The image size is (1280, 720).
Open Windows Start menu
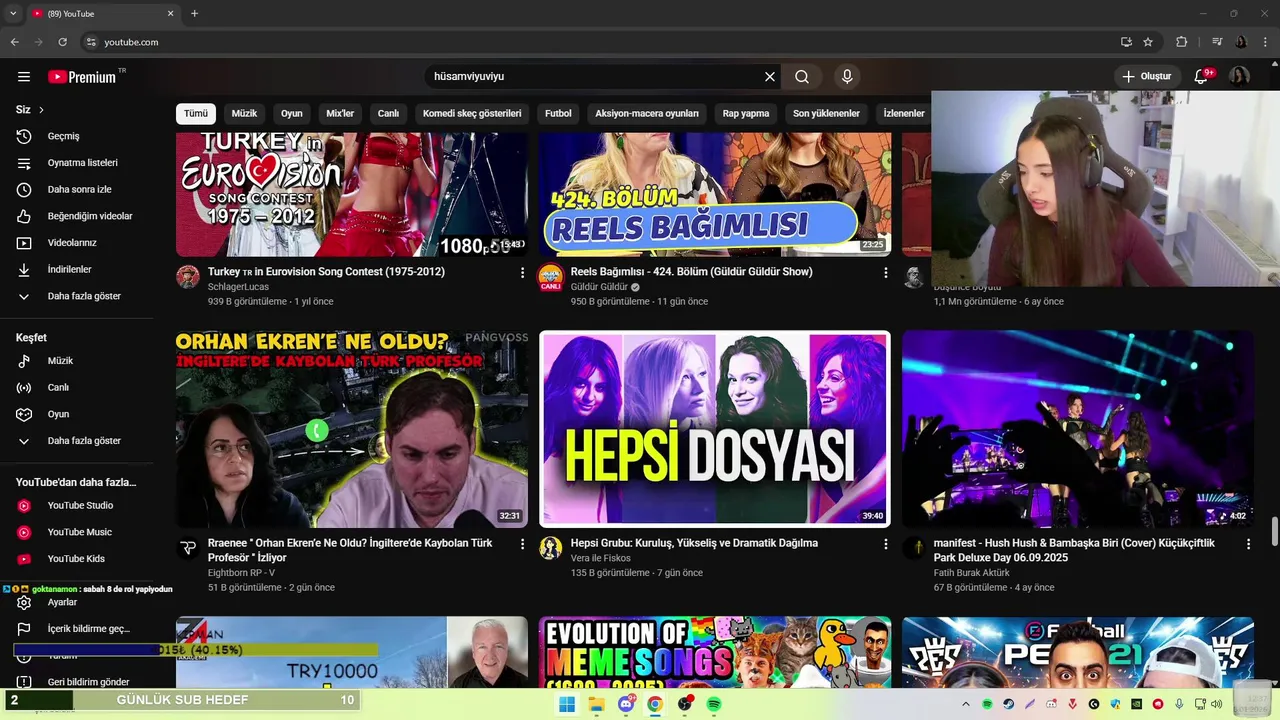[567, 705]
